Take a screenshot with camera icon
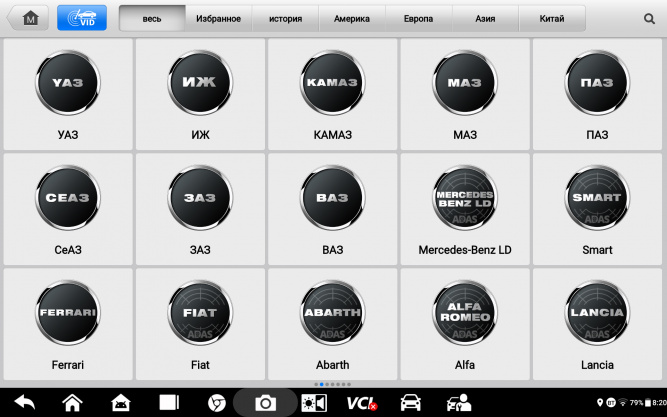Screen dimensions: 667x417 [265, 403]
